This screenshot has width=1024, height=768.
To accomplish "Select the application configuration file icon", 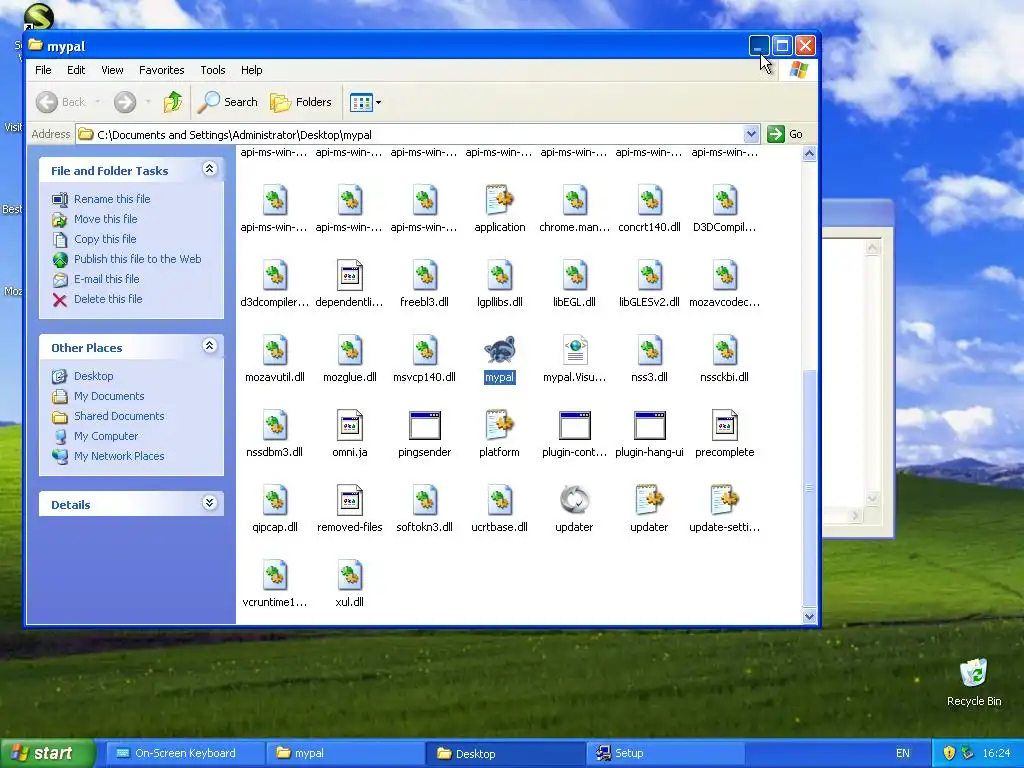I will tap(500, 200).
